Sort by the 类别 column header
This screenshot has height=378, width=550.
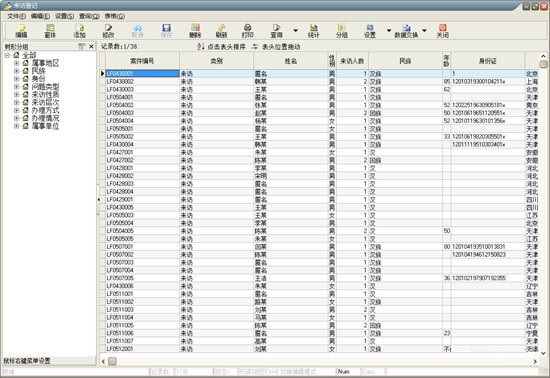[216, 61]
